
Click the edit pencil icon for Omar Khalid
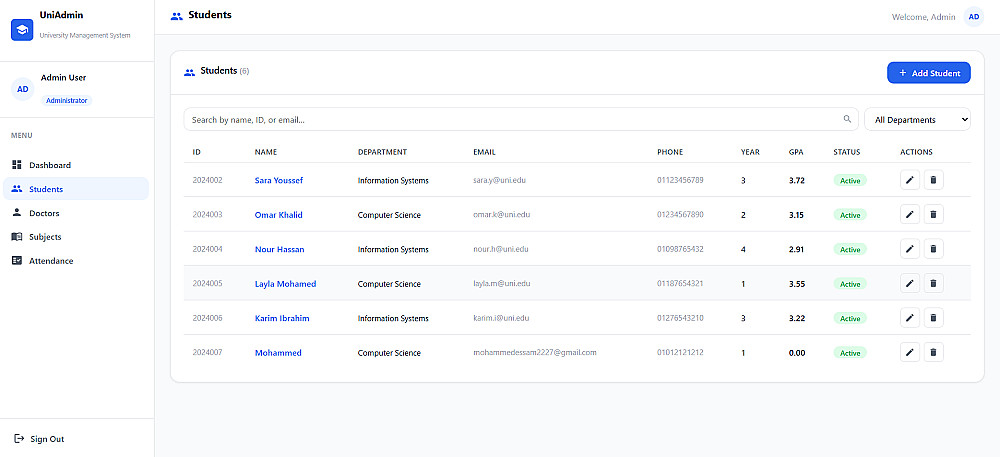909,215
